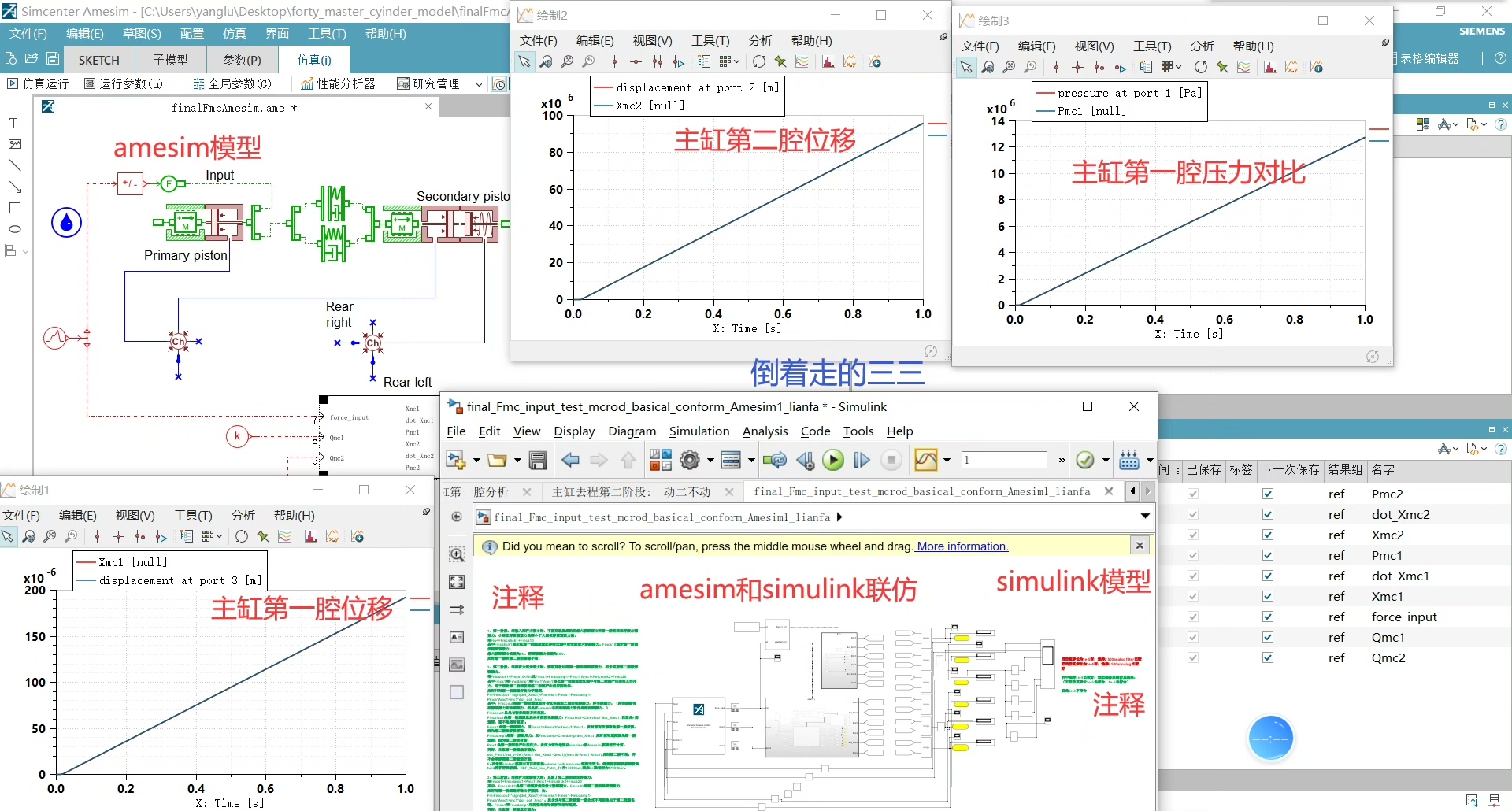Toggle 下一次保存 checkbox for force_input
This screenshot has width=1512, height=811.
[1268, 617]
